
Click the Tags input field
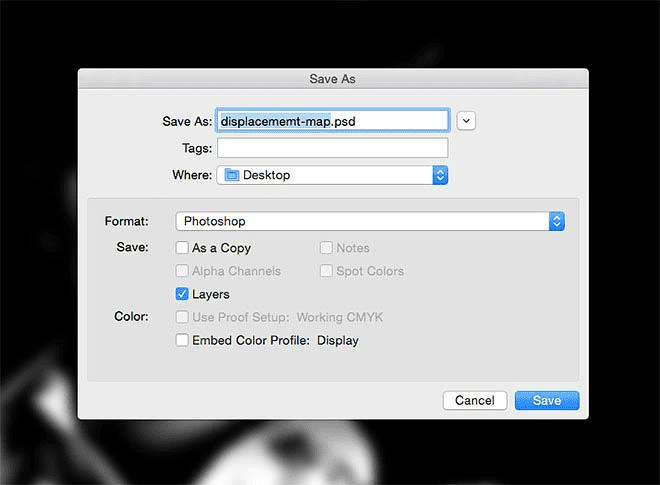332,148
